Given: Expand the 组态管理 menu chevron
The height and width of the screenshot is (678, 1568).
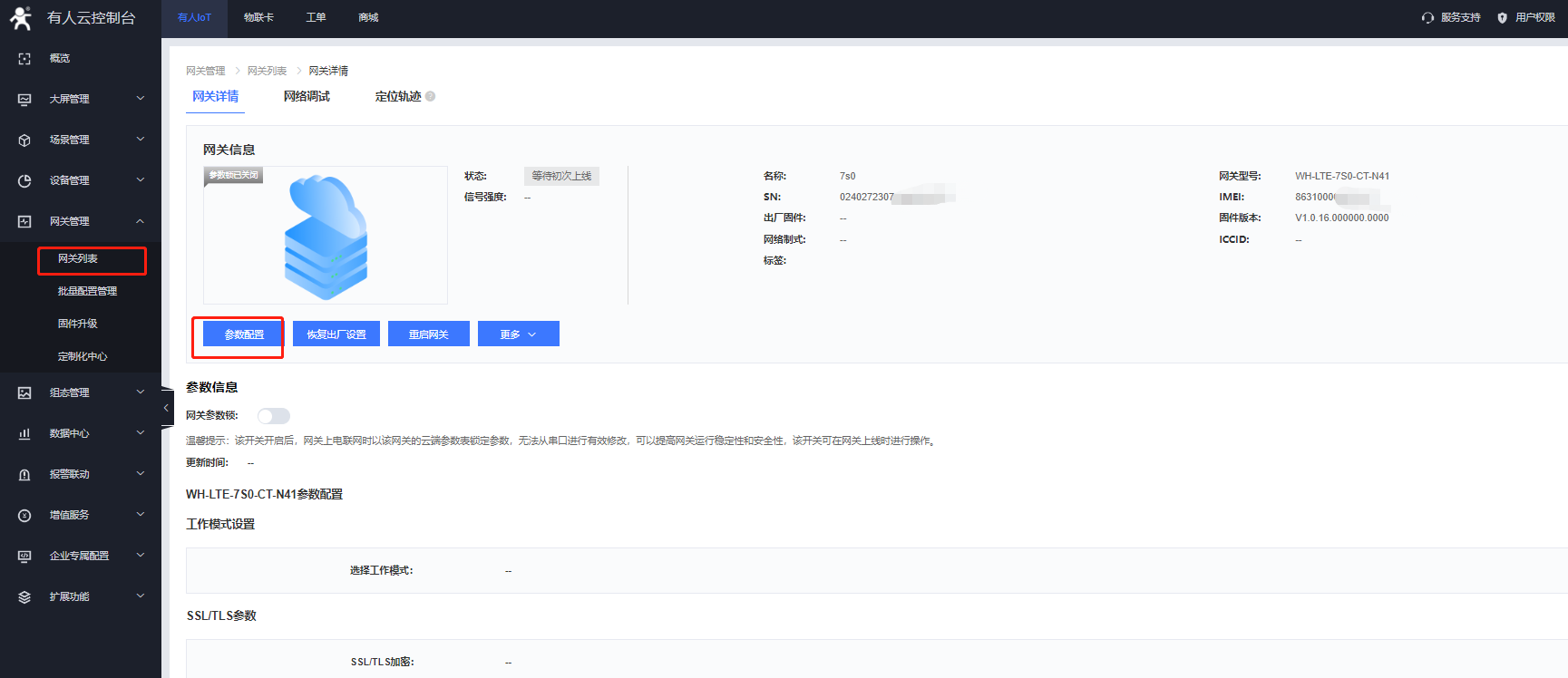Looking at the screenshot, I should click(x=141, y=392).
